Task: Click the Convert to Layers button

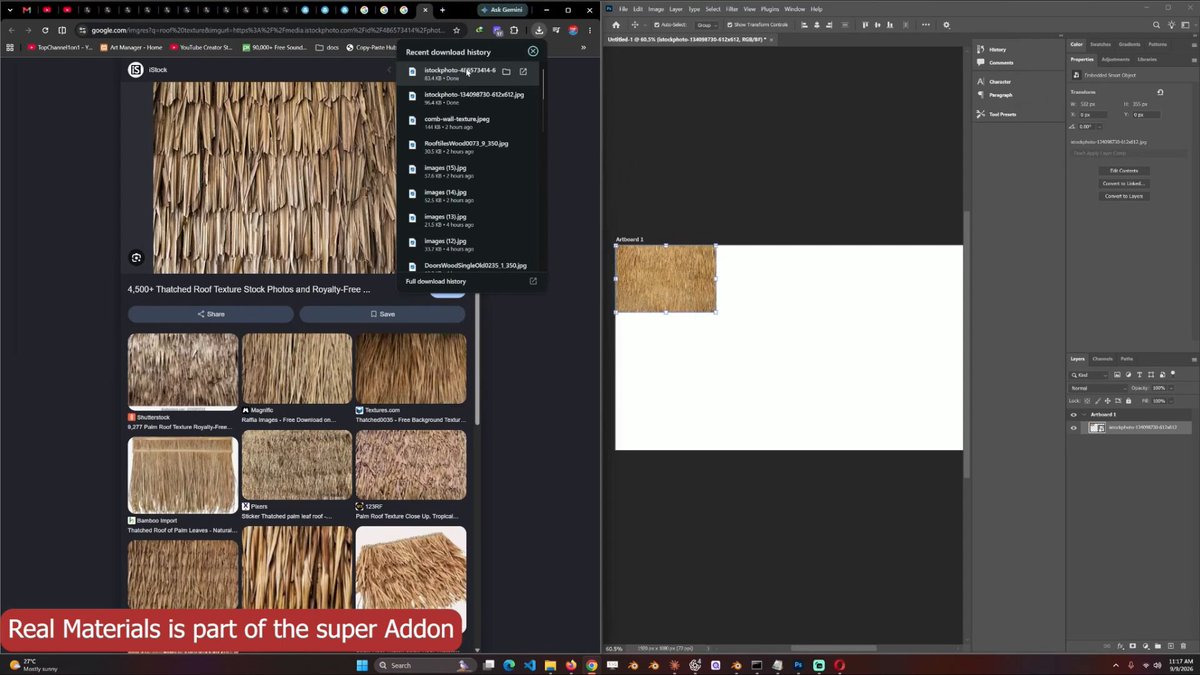Action: 1124,196
